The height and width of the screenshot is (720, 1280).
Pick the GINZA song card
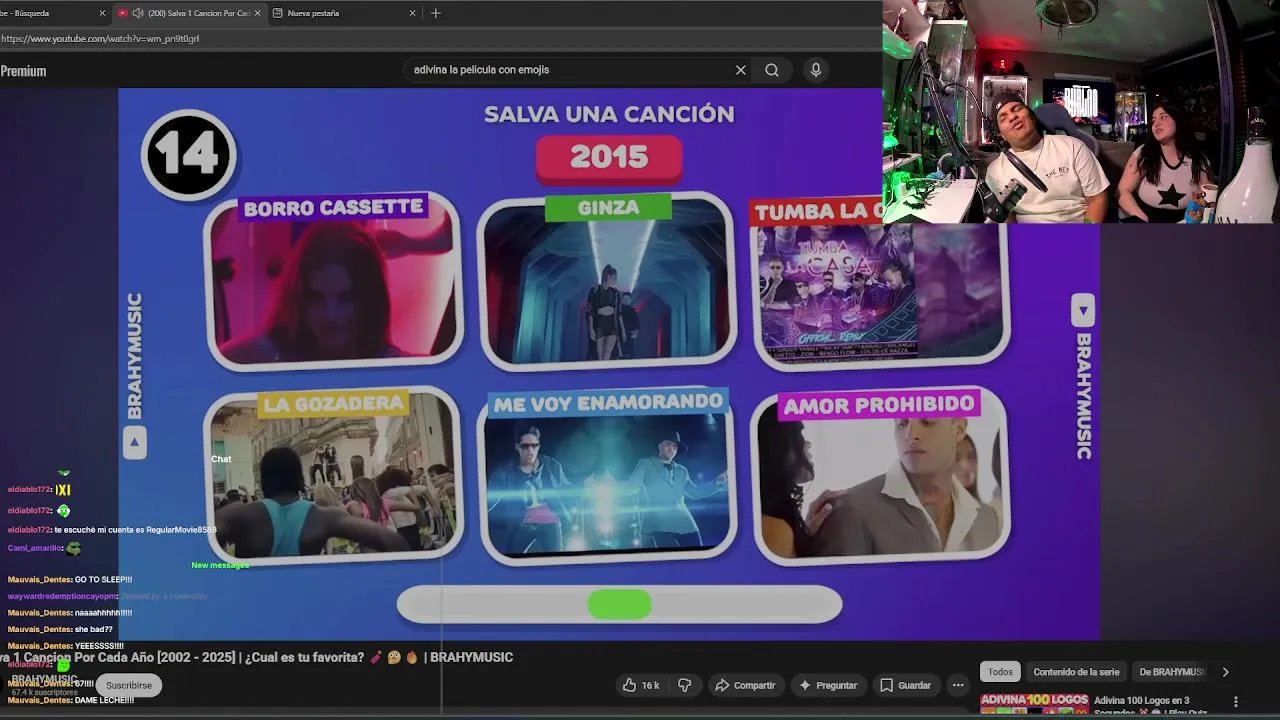pos(608,281)
